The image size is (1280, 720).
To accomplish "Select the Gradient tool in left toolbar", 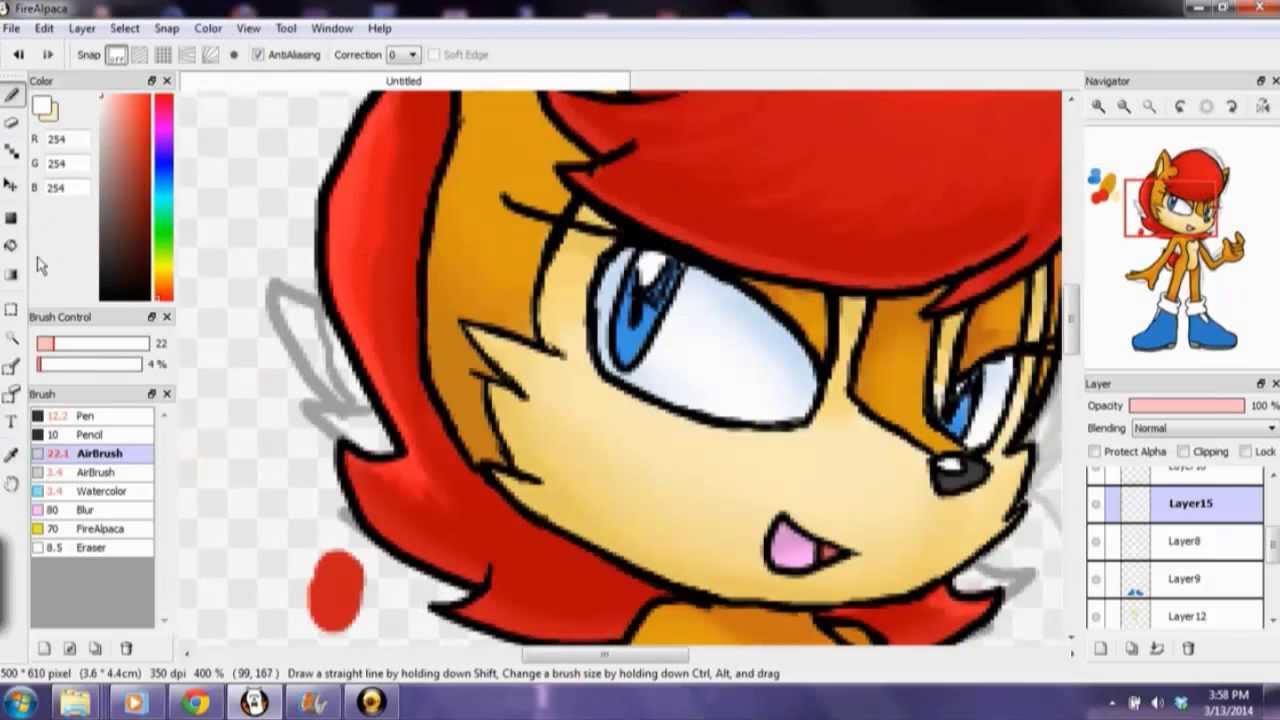I will pyautogui.click(x=12, y=275).
